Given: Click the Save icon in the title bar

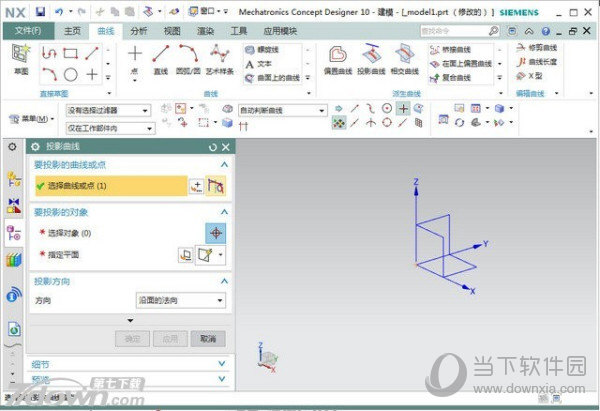Looking at the screenshot, I should coord(40,12).
